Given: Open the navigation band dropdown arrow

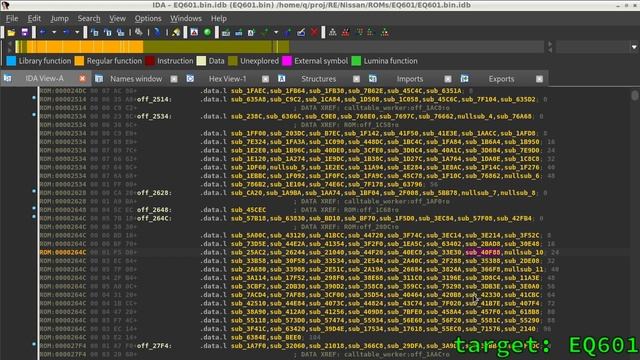Looking at the screenshot, I should click(634, 47).
